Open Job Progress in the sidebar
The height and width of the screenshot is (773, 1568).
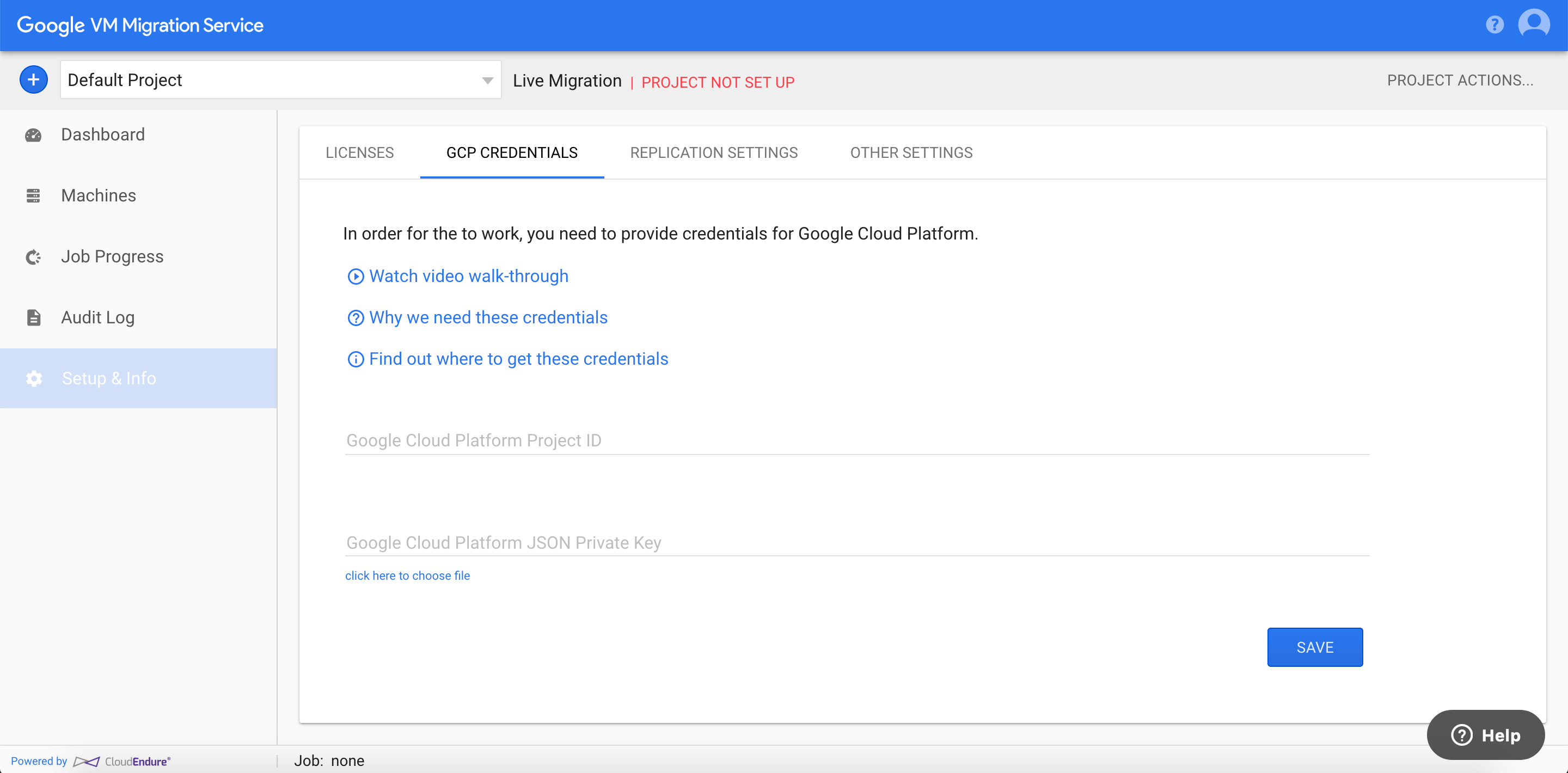(138, 257)
